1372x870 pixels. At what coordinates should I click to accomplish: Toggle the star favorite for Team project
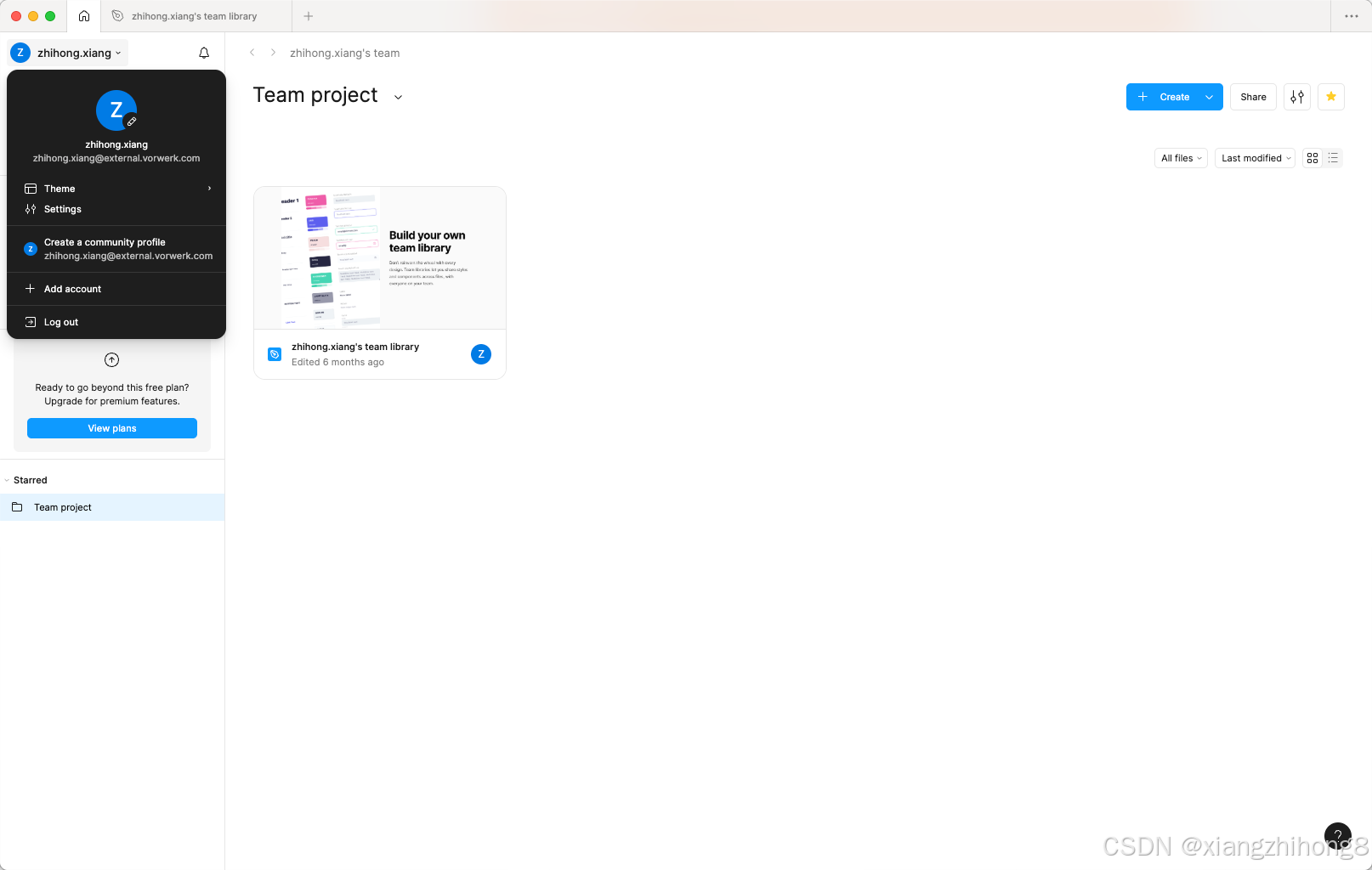click(1331, 97)
